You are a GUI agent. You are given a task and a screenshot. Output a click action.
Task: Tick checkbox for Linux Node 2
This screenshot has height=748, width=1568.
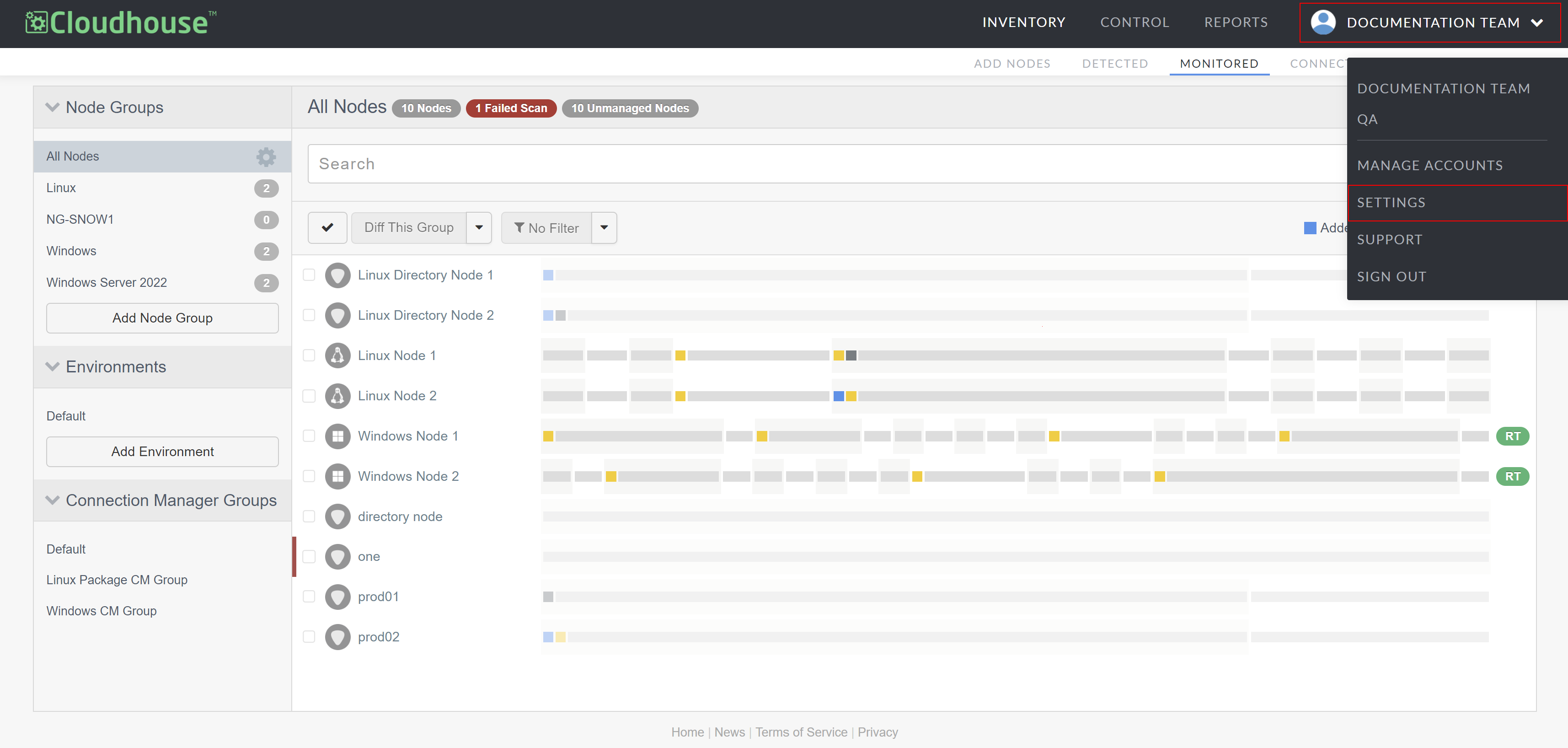309,396
